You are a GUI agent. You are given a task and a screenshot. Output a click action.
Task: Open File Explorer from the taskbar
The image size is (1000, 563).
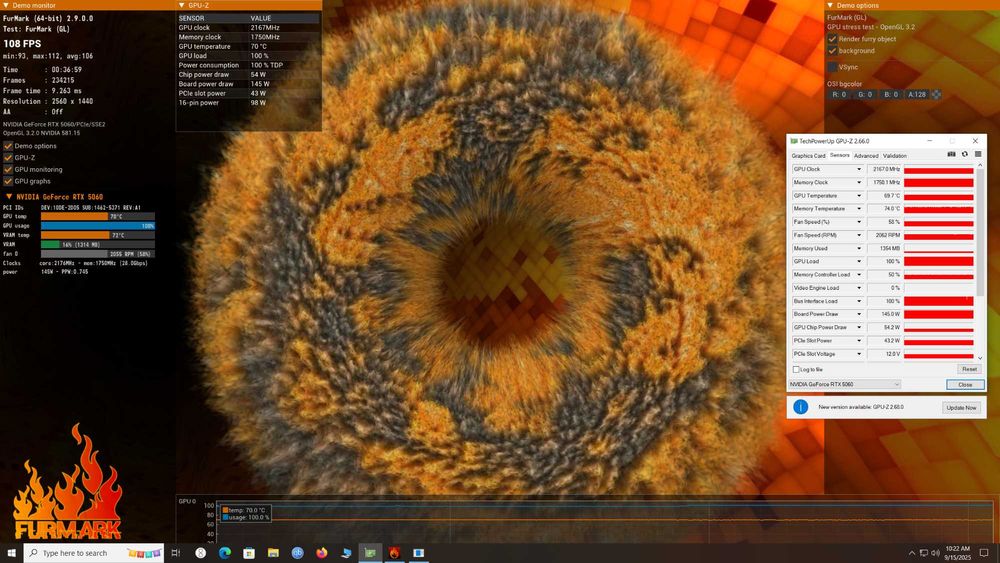[x=273, y=553]
